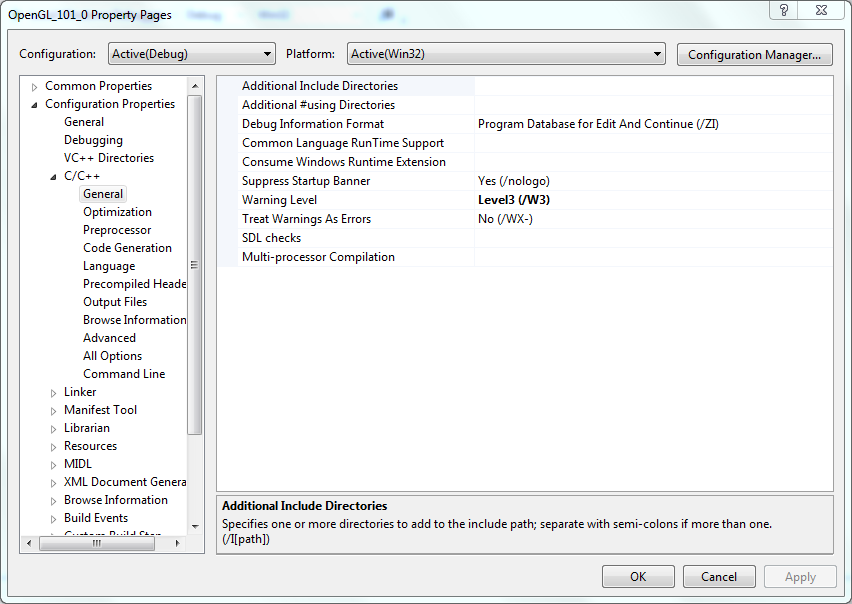Viewport: 852px width, 604px height.
Task: Click the tree scrollbar up arrow
Action: click(195, 86)
